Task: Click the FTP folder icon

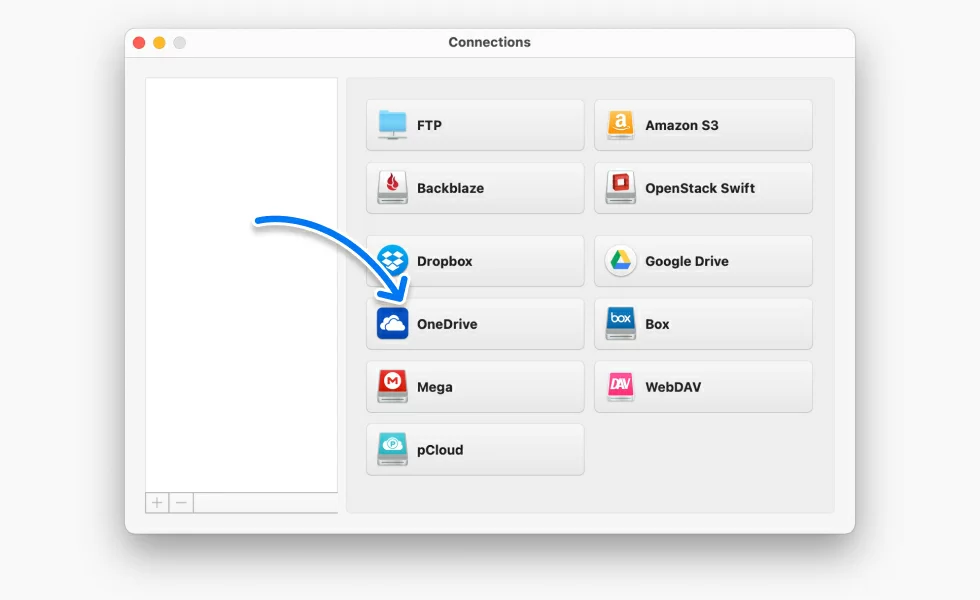Action: 393,125
